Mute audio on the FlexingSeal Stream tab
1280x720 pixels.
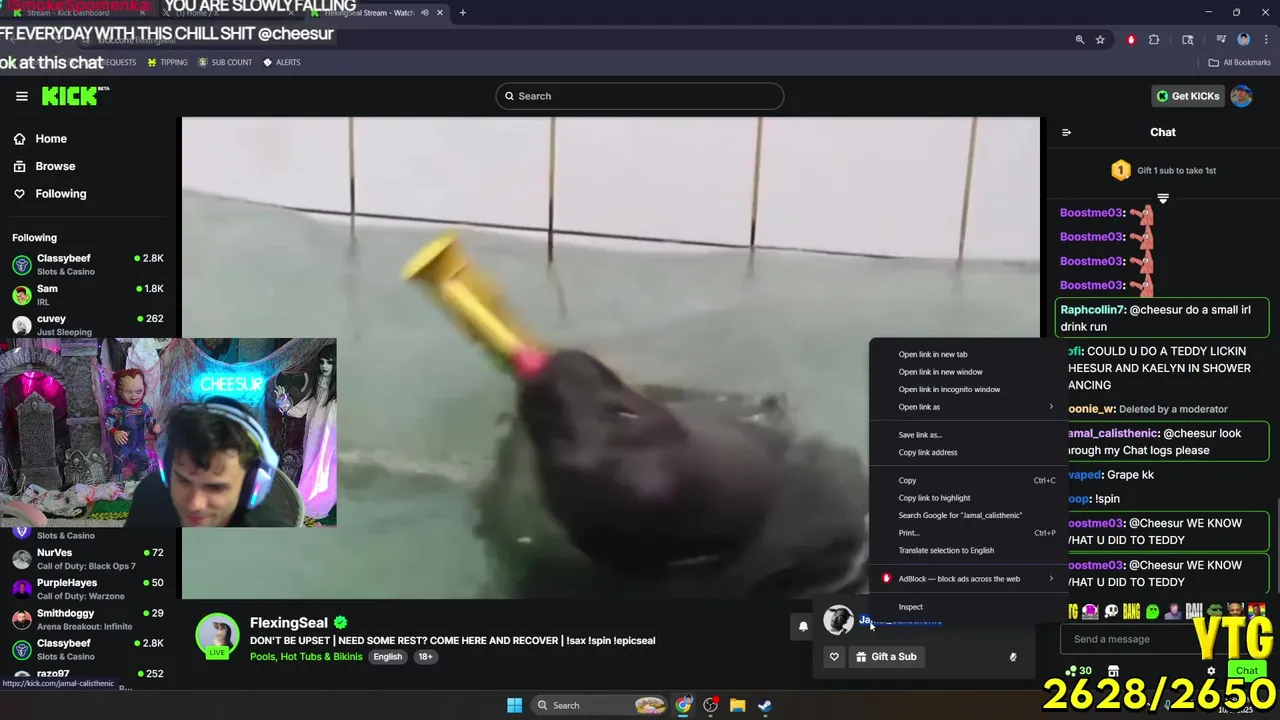[x=425, y=13]
